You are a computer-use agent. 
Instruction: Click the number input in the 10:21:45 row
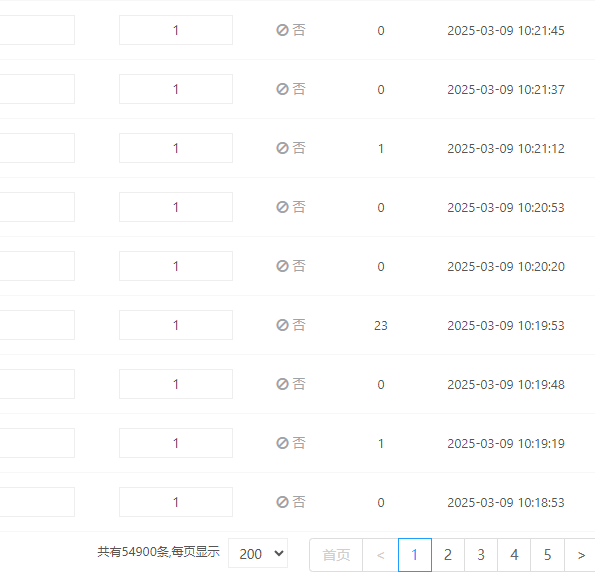tap(176, 30)
